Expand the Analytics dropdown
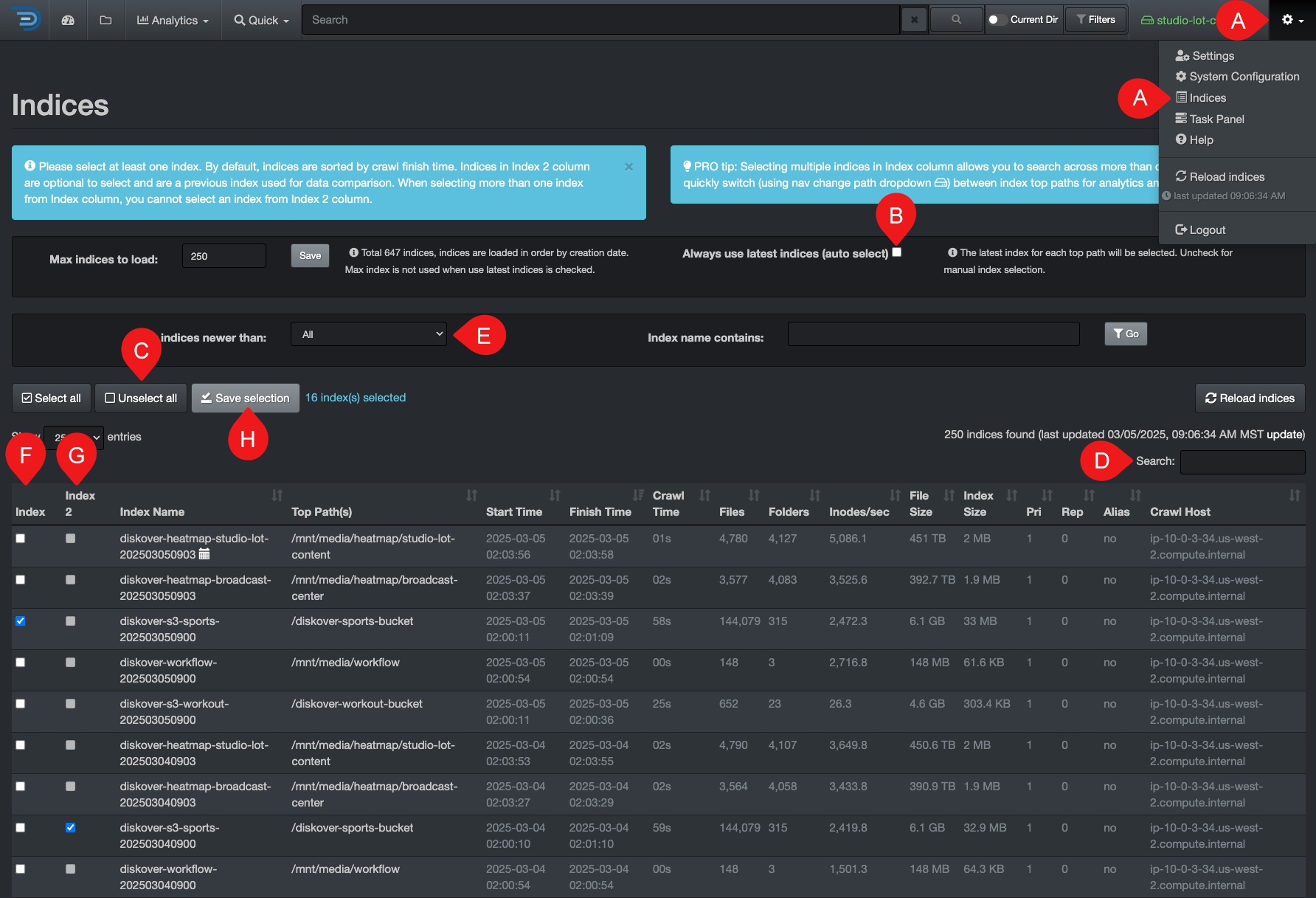 coord(173,20)
